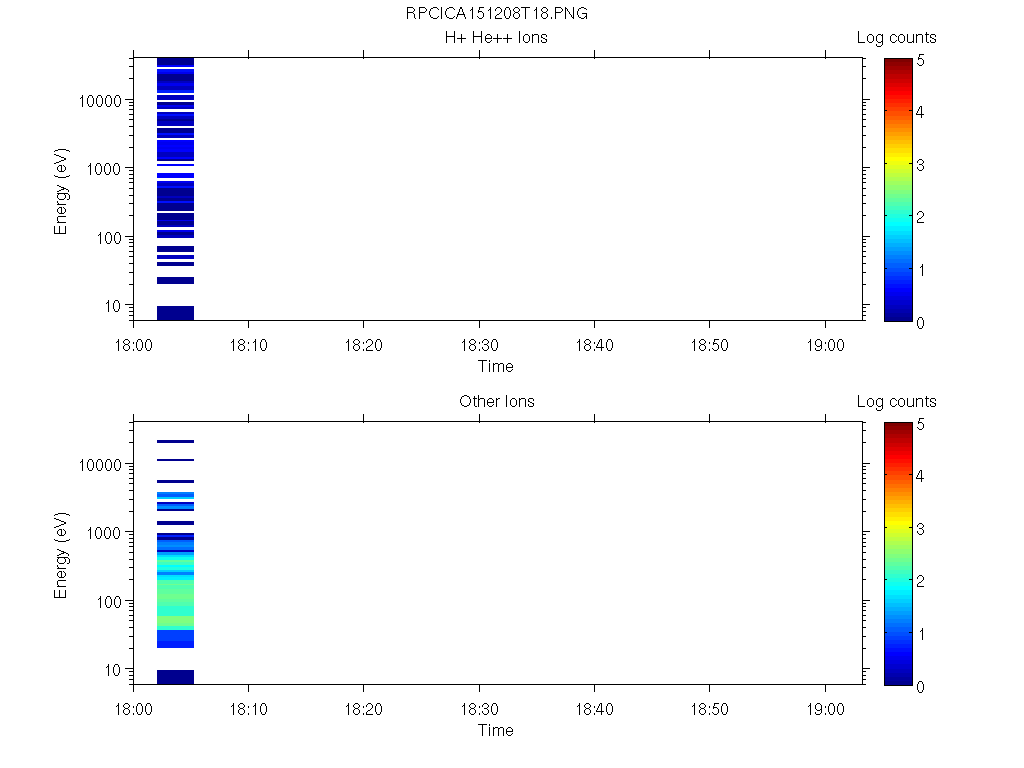Click 'Energy (eV)' axis label of H+ He++ plot

[61, 191]
